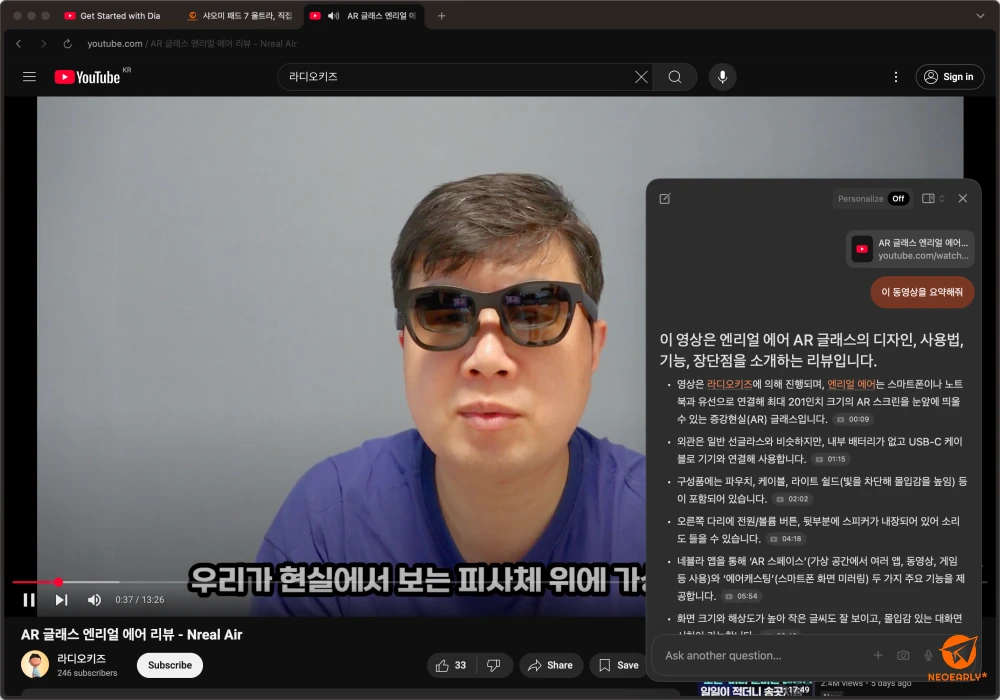
Task: Click the video title AR 글래스 엔리얼 에어 리뷰
Action: point(131,634)
